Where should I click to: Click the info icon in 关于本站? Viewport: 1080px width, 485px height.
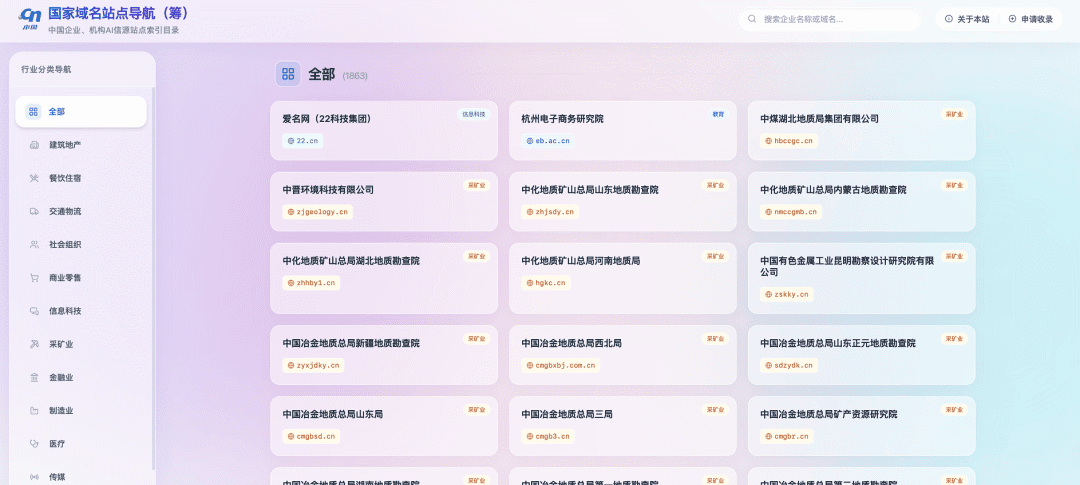tap(948, 19)
